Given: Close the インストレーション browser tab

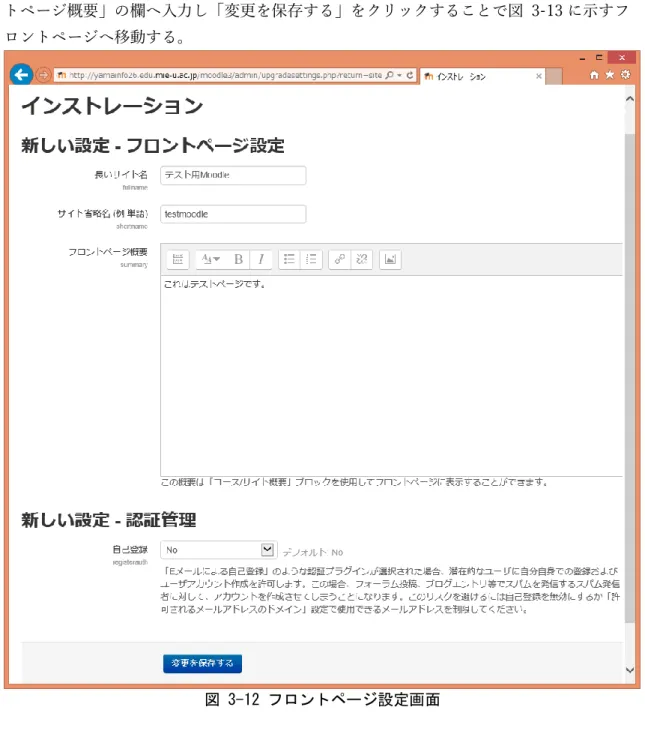Looking at the screenshot, I should tap(539, 76).
